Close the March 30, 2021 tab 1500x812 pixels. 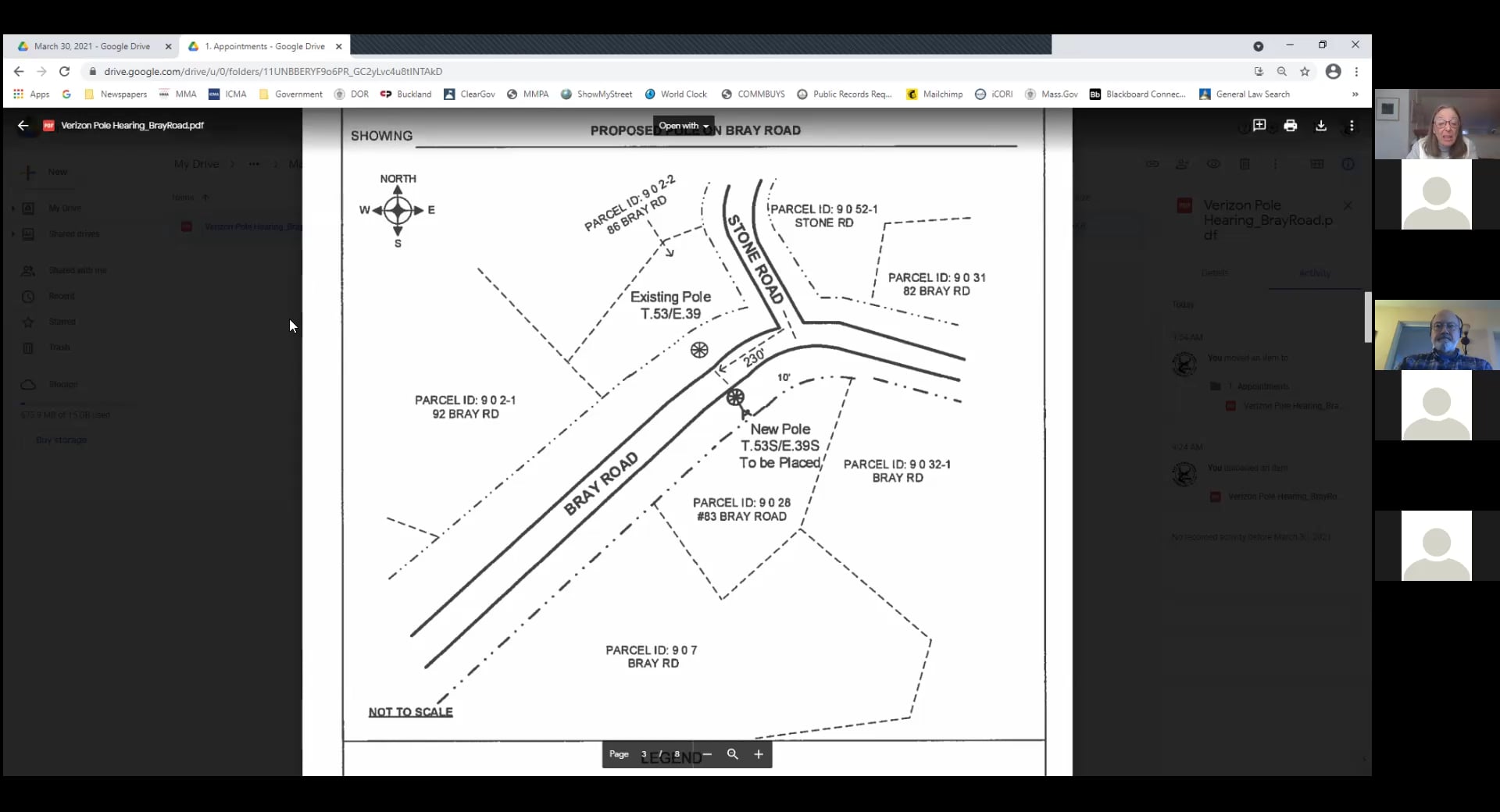click(x=168, y=46)
